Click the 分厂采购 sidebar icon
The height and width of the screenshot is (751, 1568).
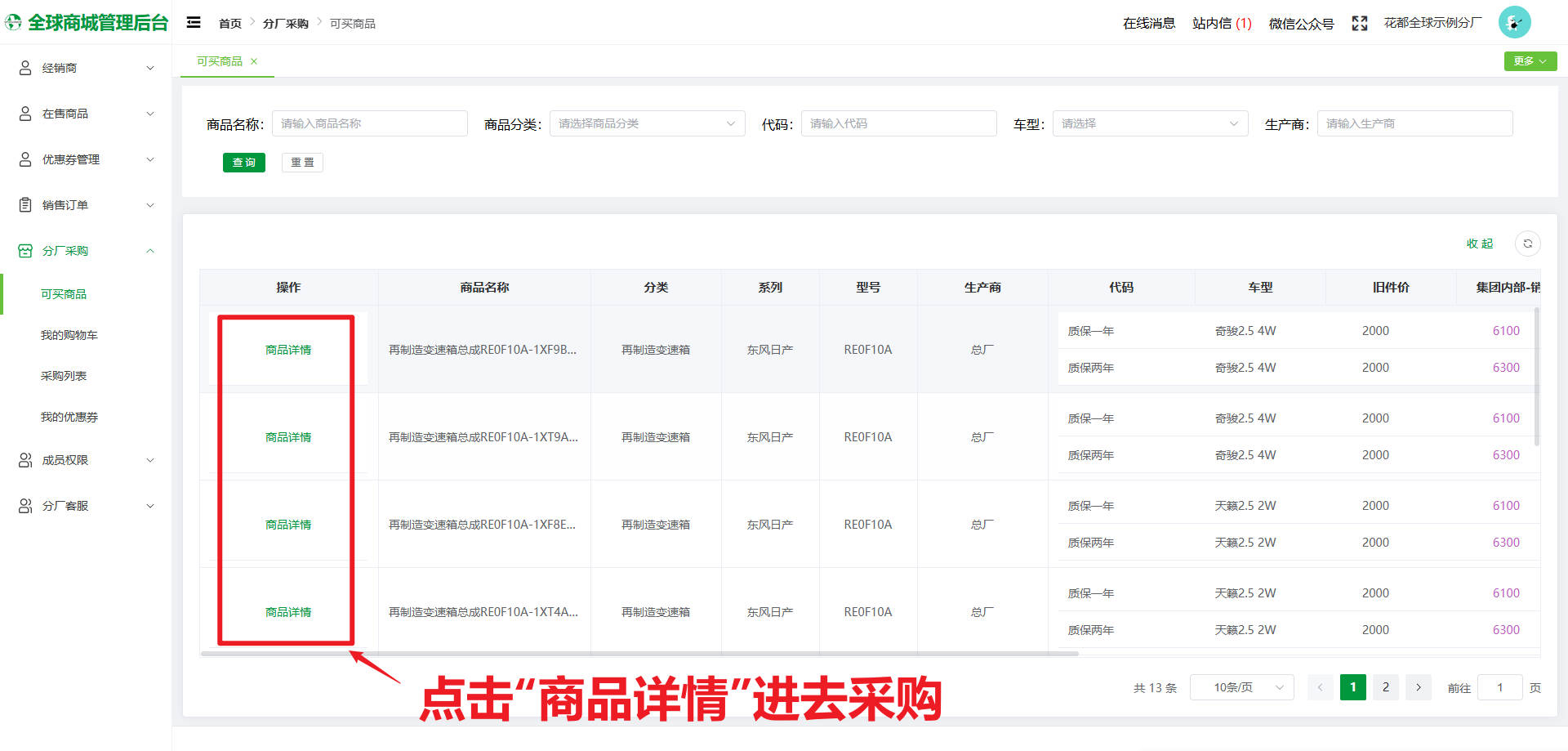[x=24, y=250]
